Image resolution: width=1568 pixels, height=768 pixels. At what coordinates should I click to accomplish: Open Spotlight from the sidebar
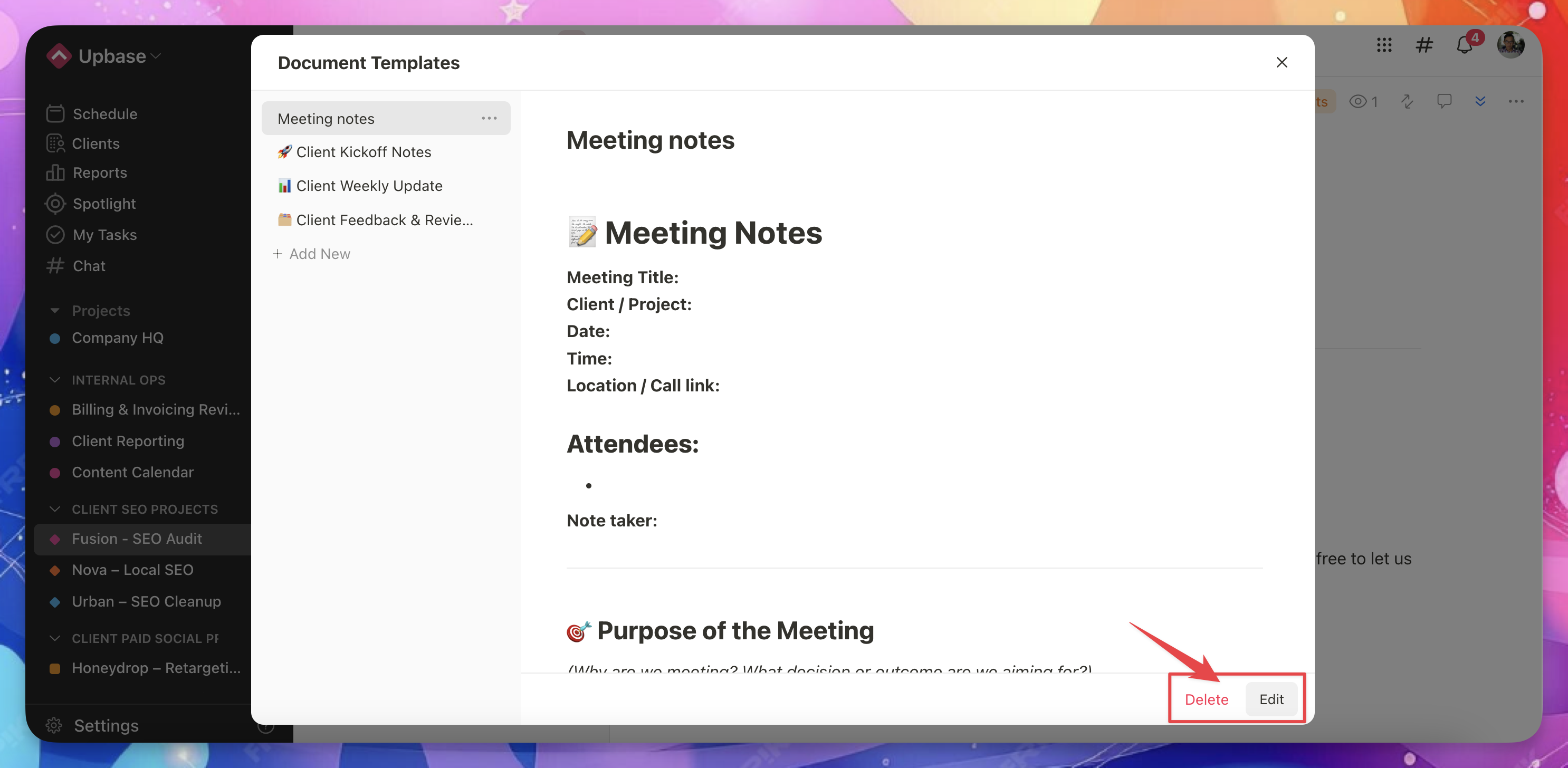click(x=103, y=204)
